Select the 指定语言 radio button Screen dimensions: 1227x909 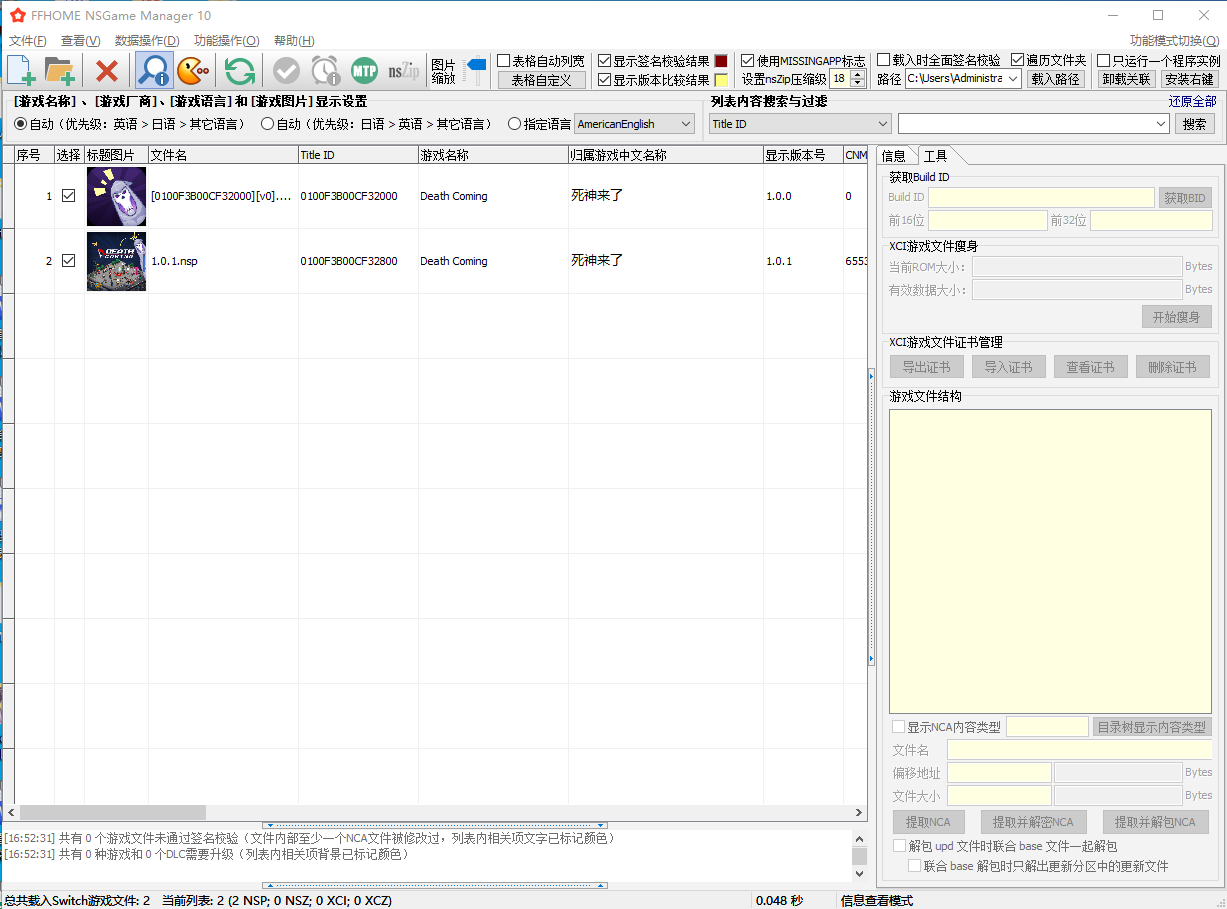point(515,124)
